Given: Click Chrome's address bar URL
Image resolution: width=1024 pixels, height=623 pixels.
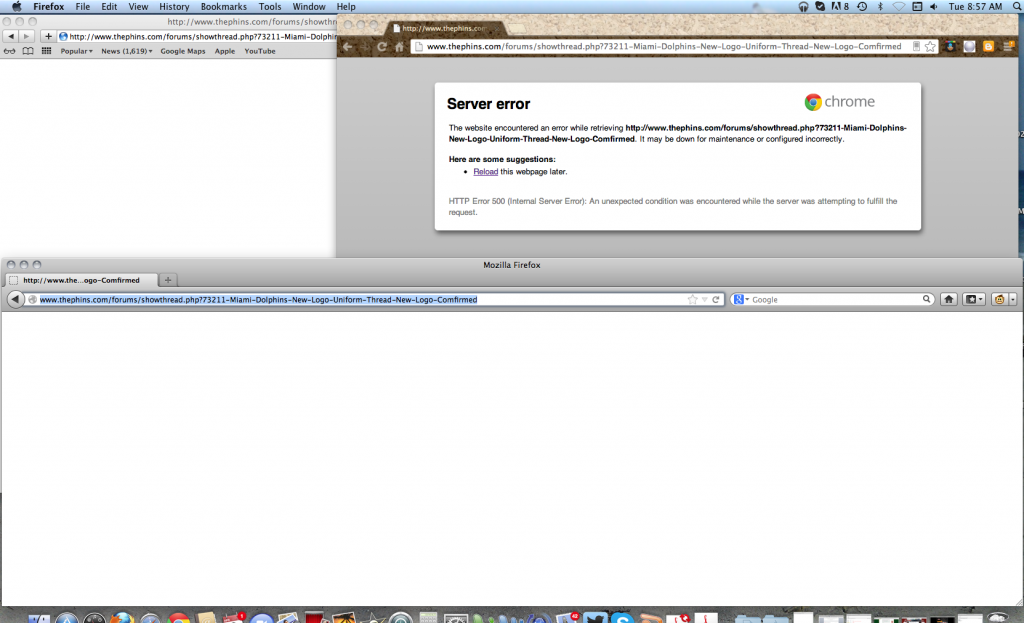Looking at the screenshot, I should pyautogui.click(x=664, y=46).
